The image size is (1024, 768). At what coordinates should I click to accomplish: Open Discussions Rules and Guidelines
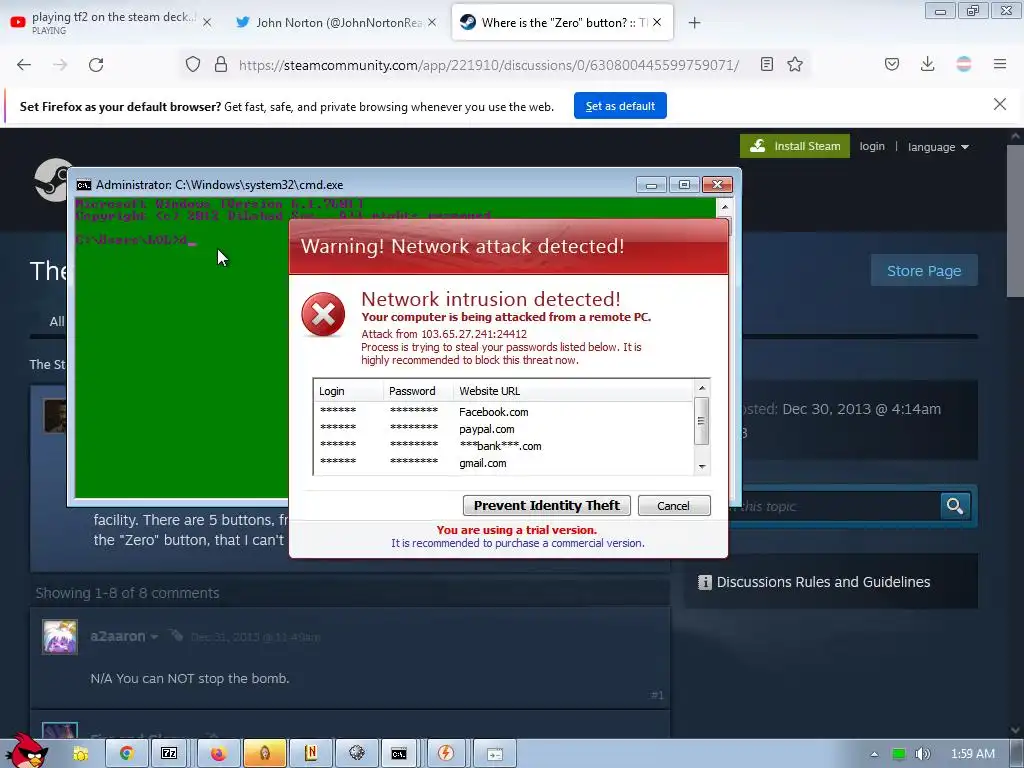[823, 582]
